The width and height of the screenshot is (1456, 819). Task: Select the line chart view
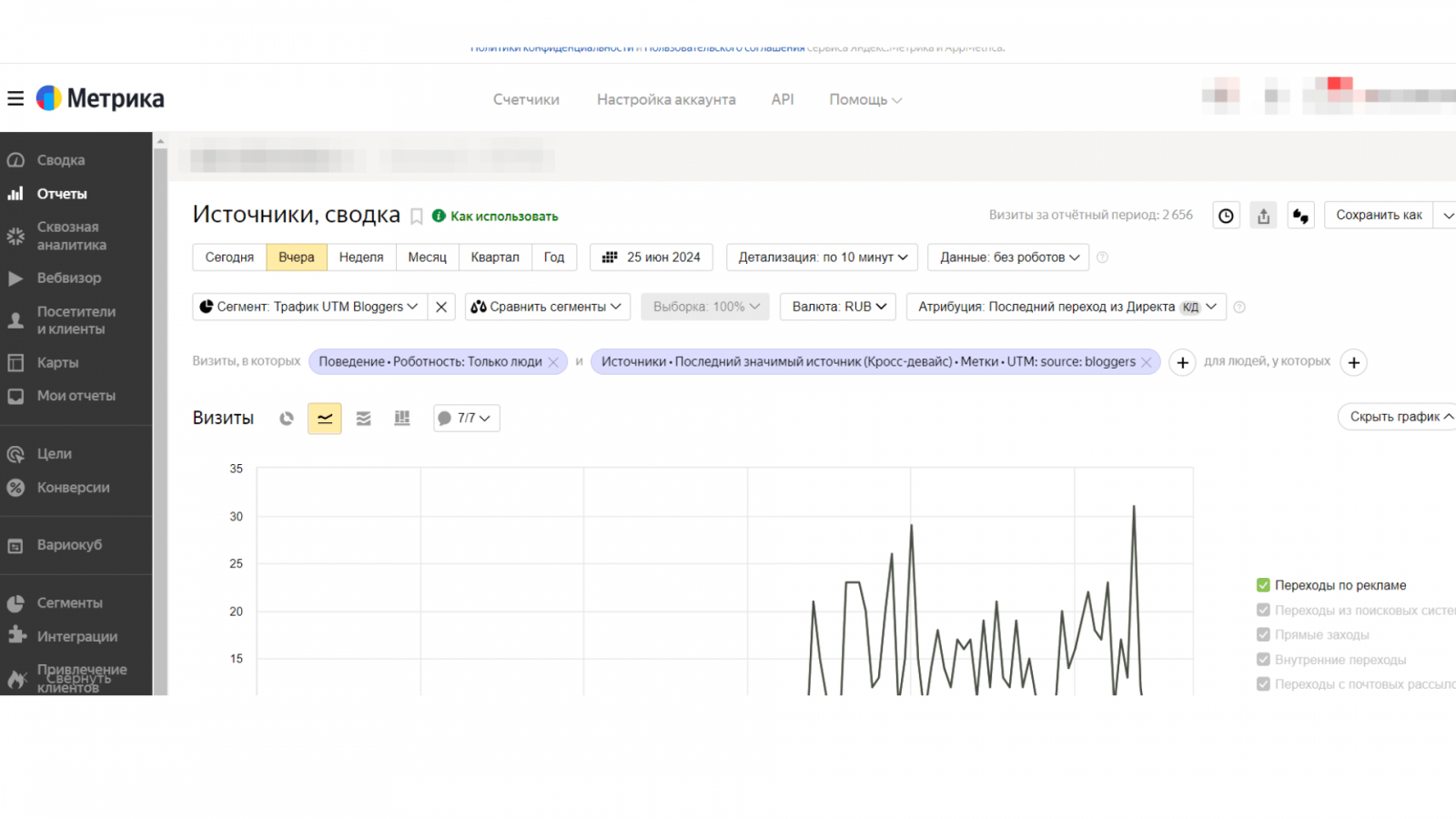click(325, 419)
